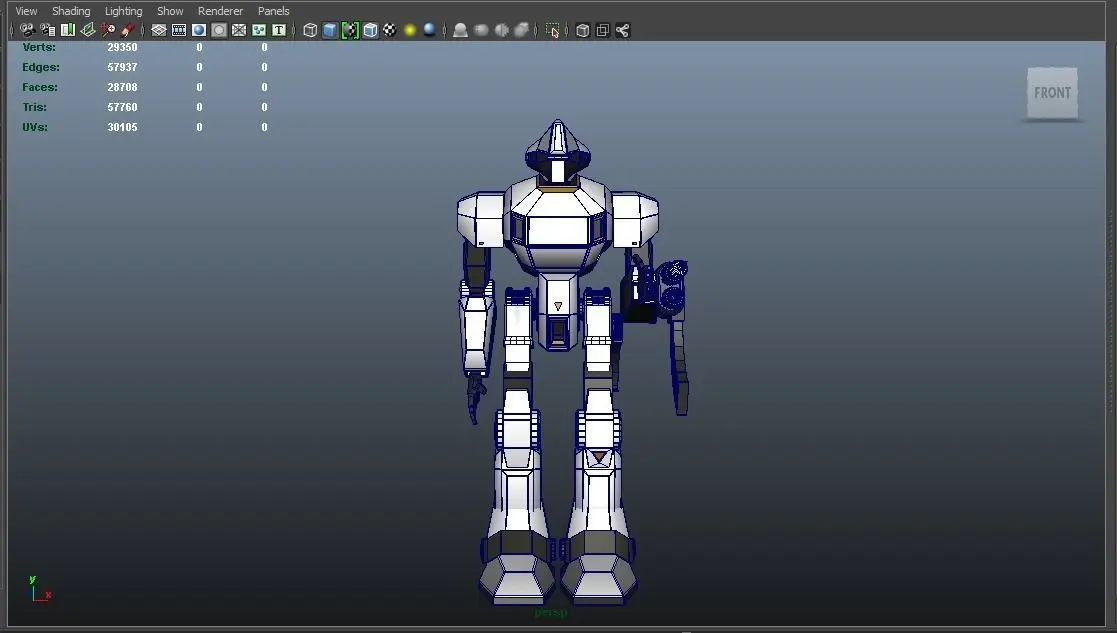Click the Verts value 29350

(x=123, y=47)
